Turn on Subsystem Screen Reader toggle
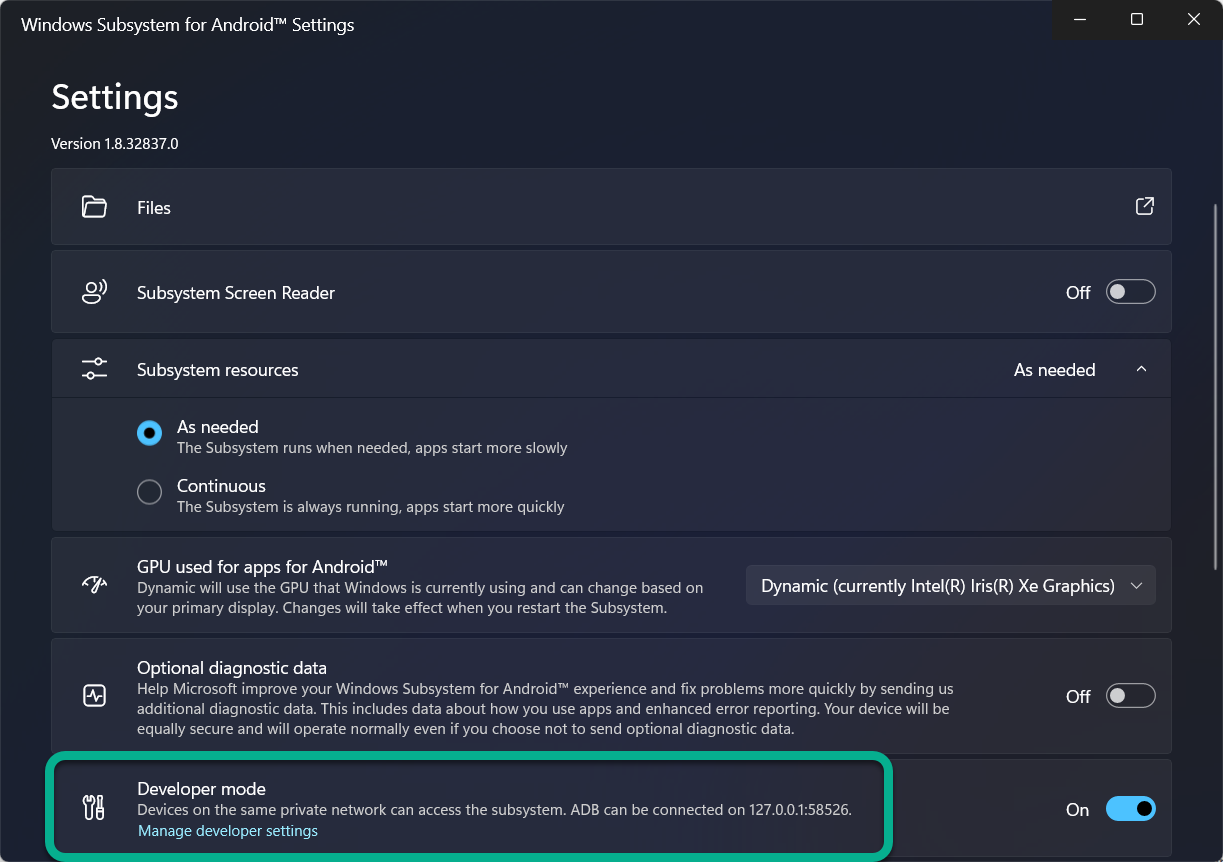Image resolution: width=1223 pixels, height=862 pixels. (x=1130, y=292)
